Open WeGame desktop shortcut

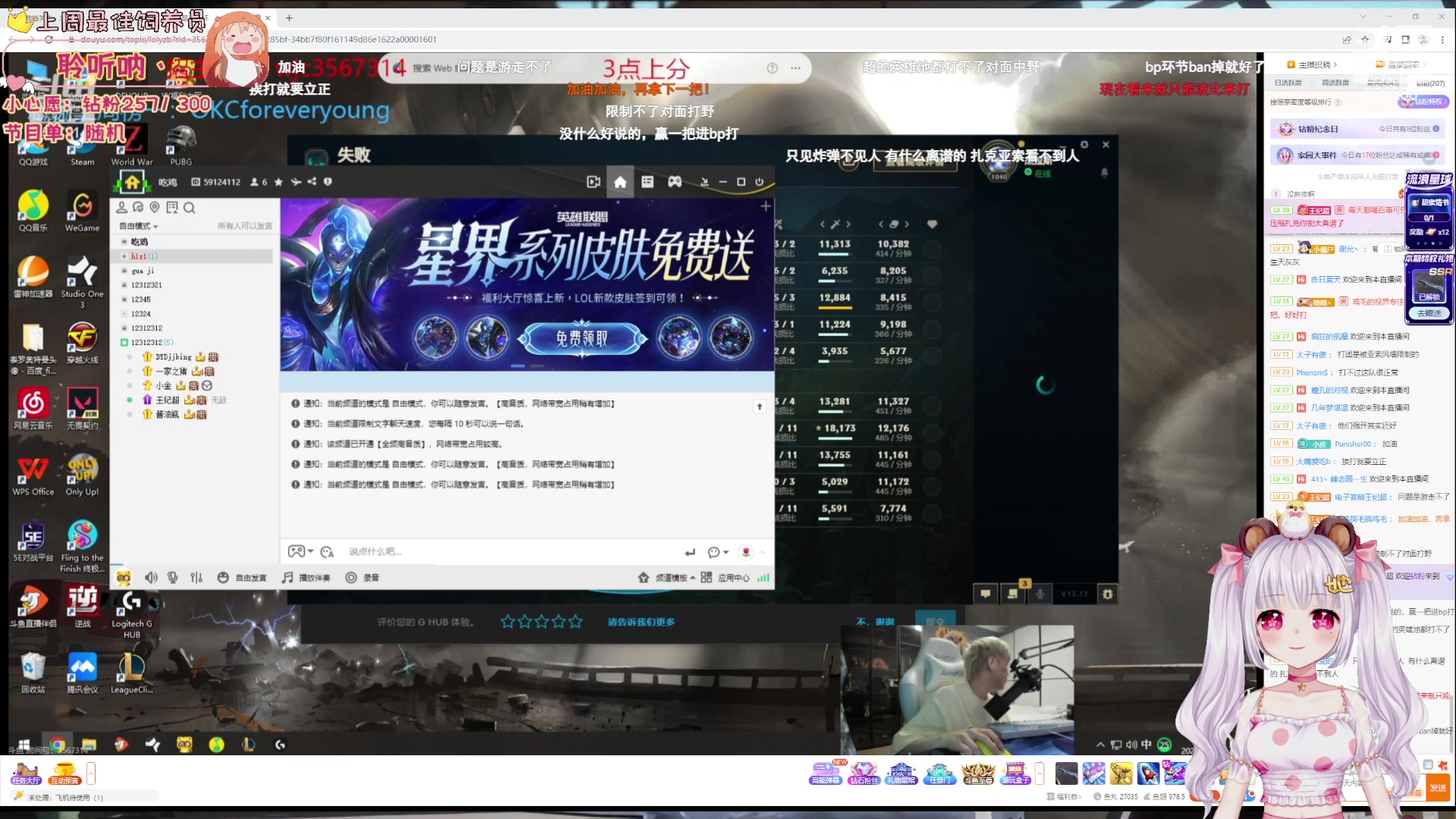tap(82, 211)
